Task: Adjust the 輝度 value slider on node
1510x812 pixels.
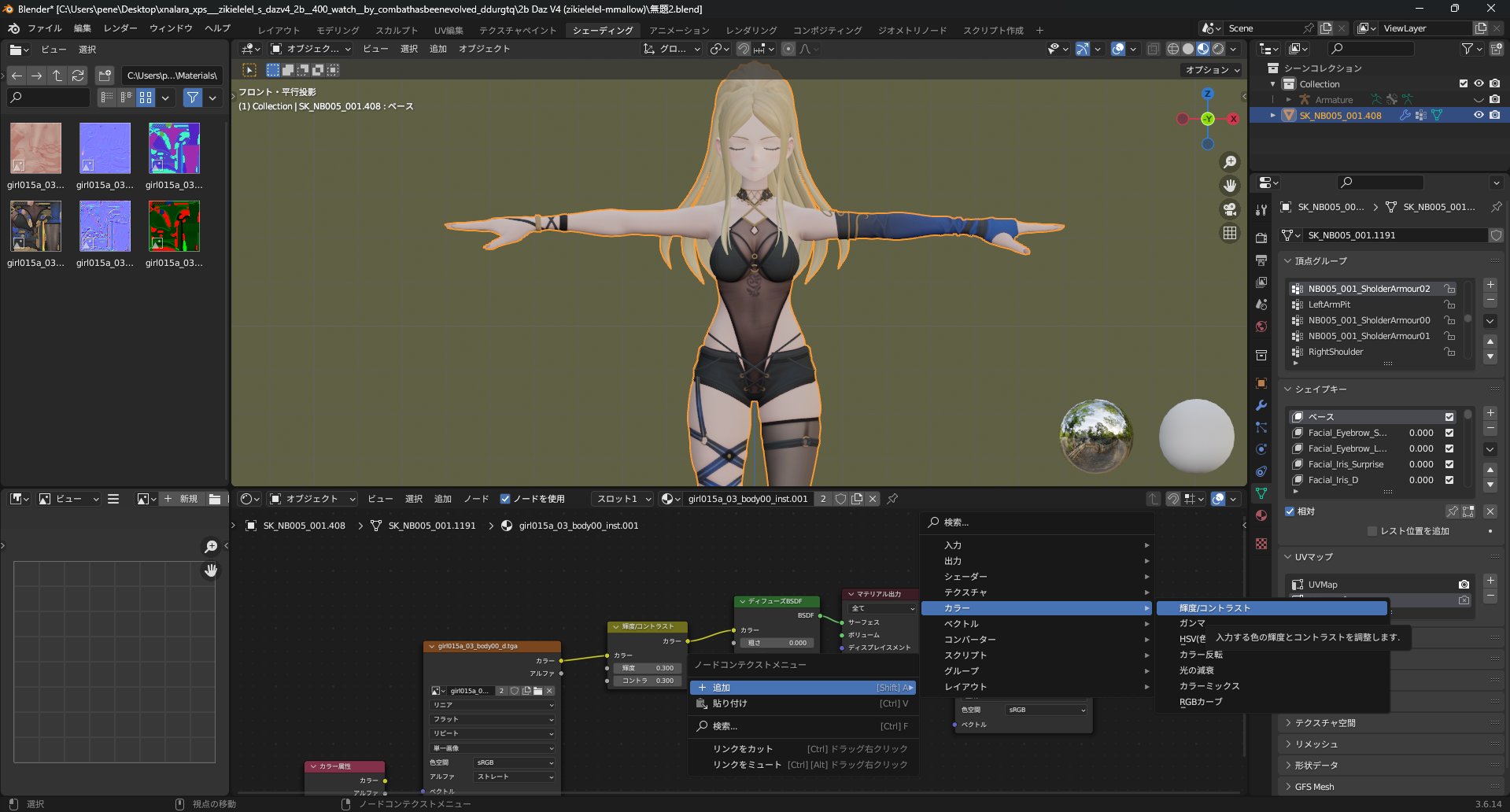Action: (648, 668)
